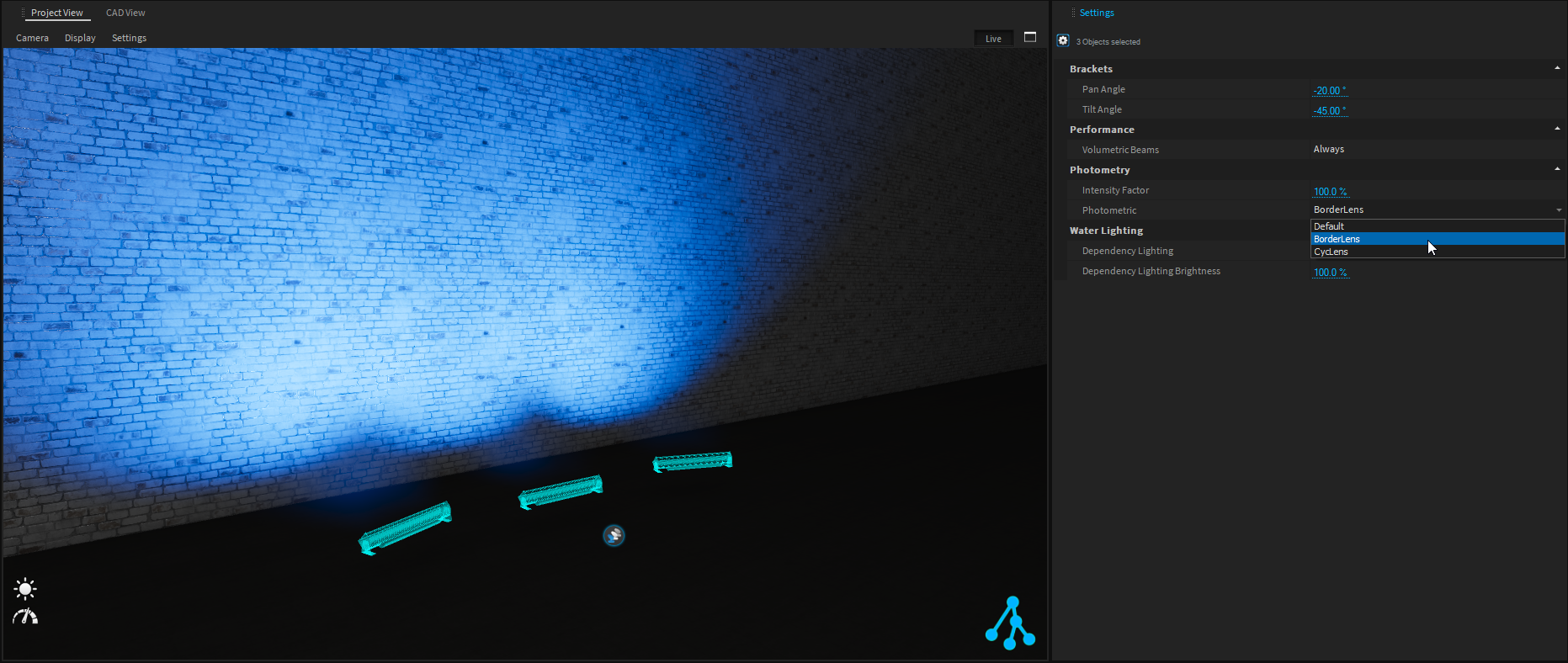Click the sun brightness icon in viewport
This screenshot has width=1568, height=663.
25,588
